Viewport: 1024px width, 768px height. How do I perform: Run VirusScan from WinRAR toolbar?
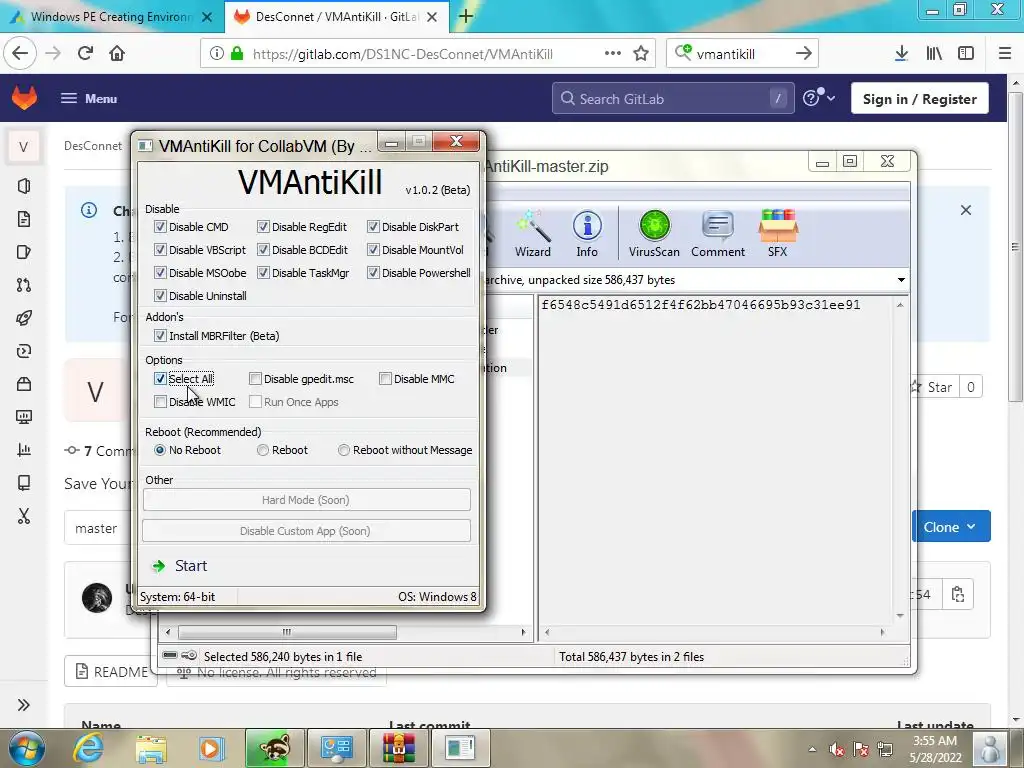click(x=654, y=233)
